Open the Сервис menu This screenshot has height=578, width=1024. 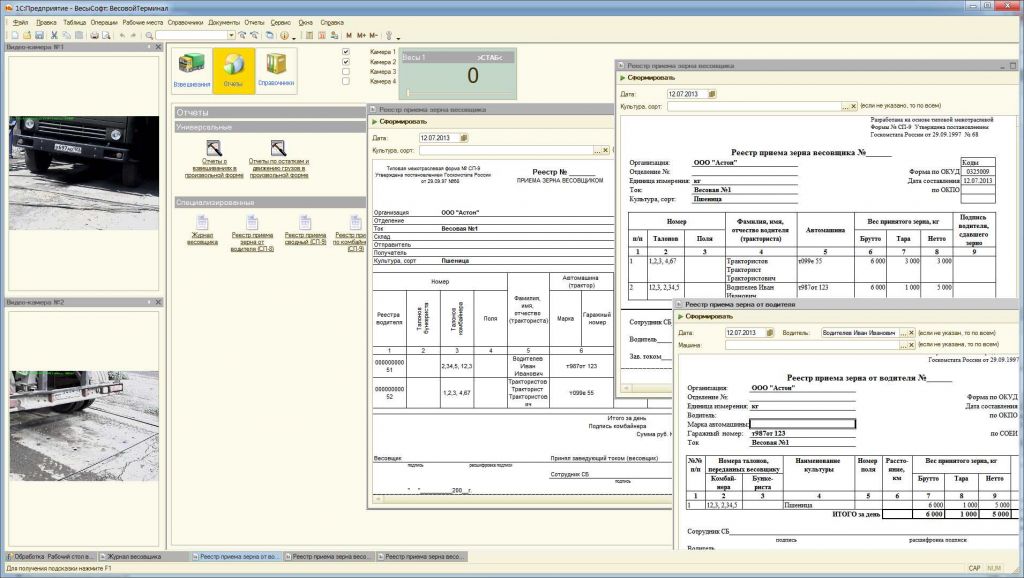click(x=281, y=22)
